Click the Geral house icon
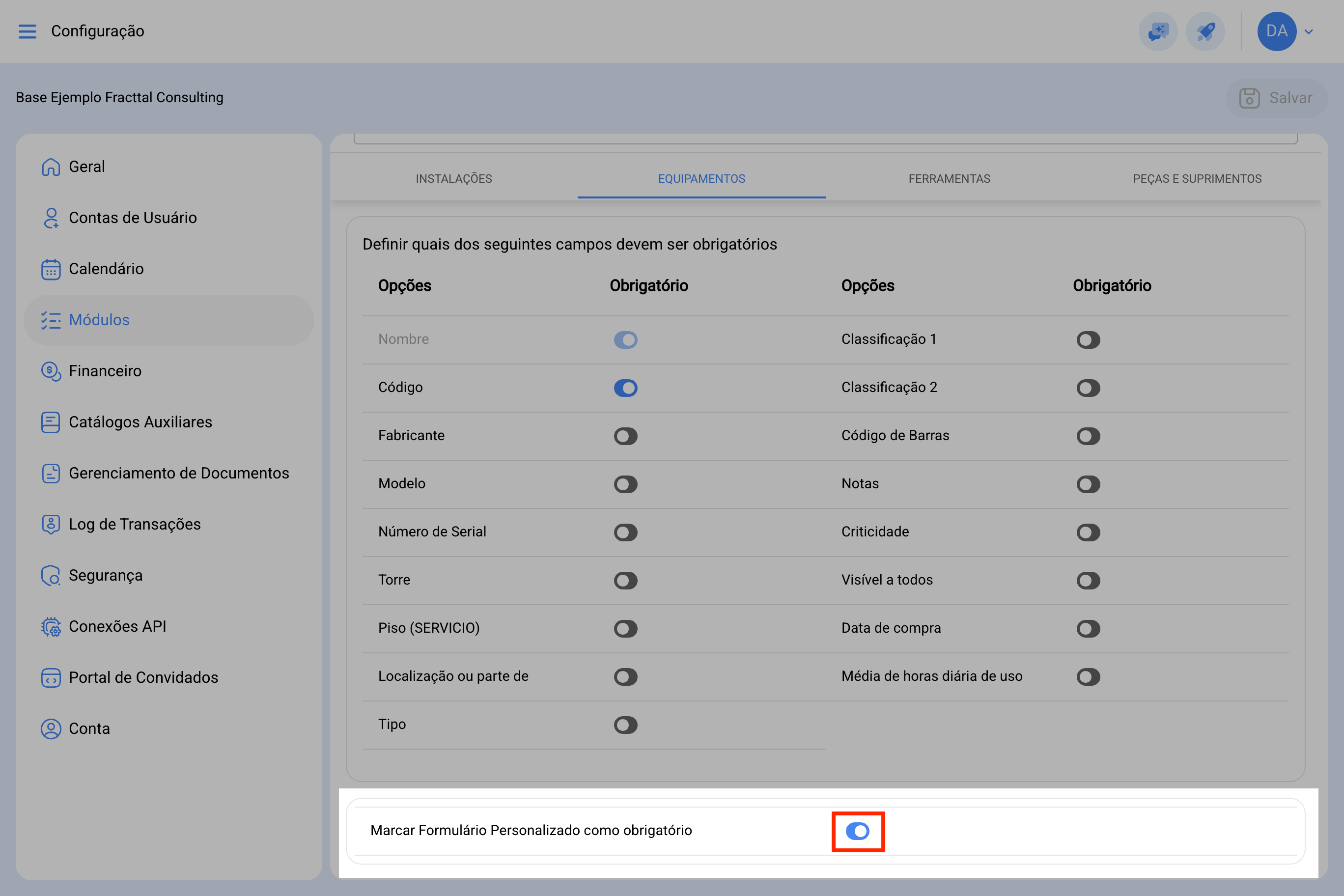 (51, 167)
